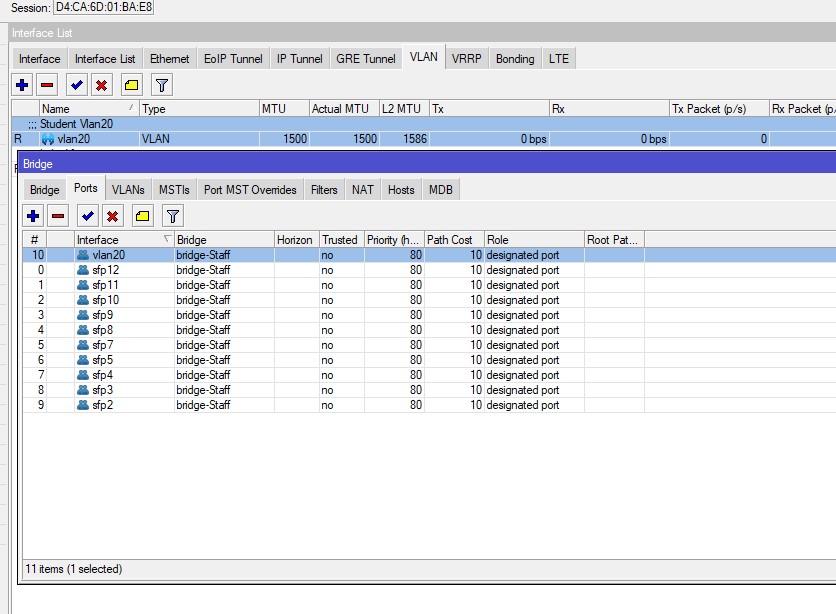
Task: Switch to the Interface tab
Action: [x=39, y=59]
